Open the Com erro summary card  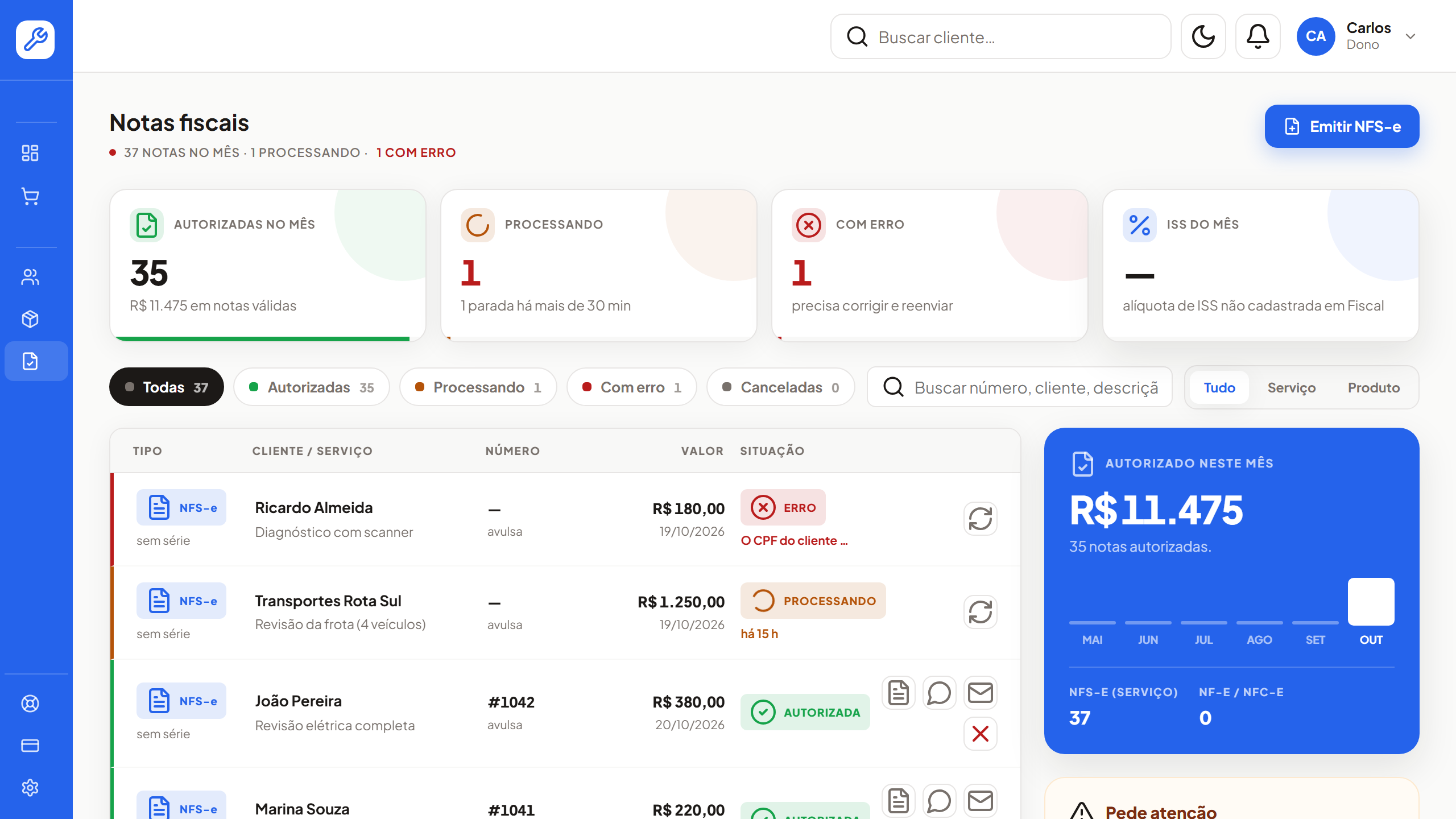click(930, 265)
